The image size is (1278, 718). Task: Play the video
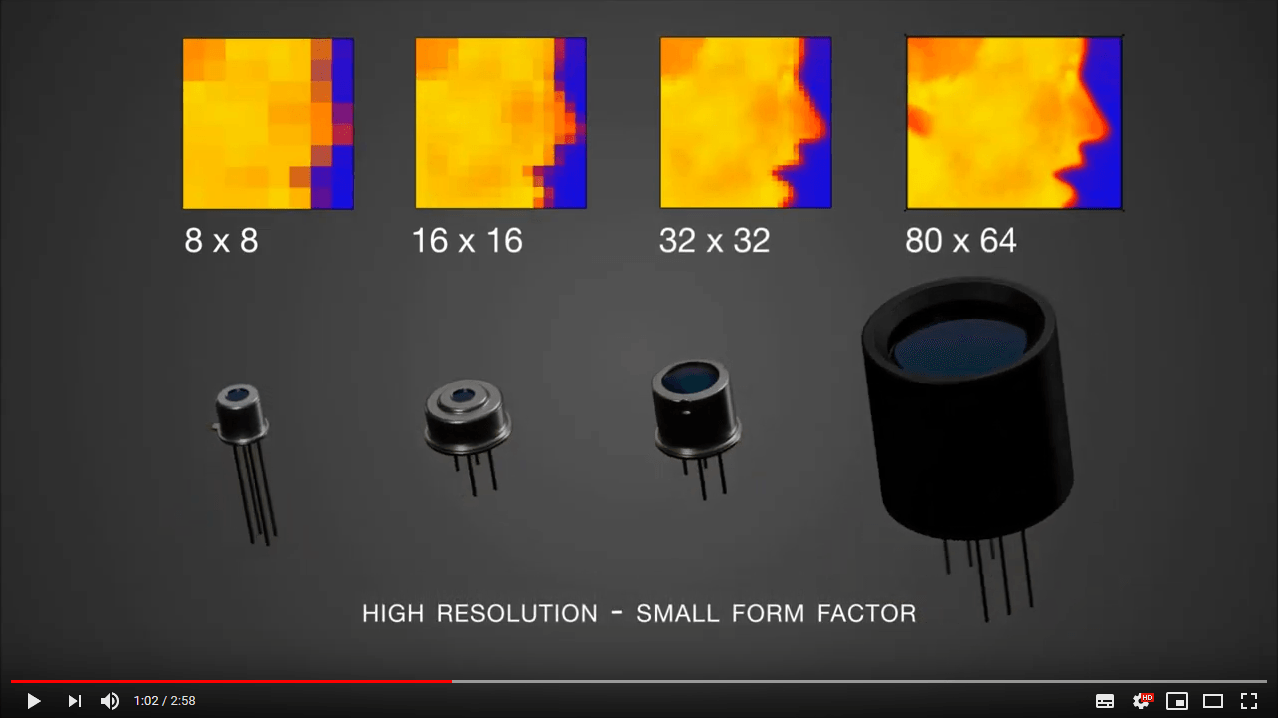(33, 701)
